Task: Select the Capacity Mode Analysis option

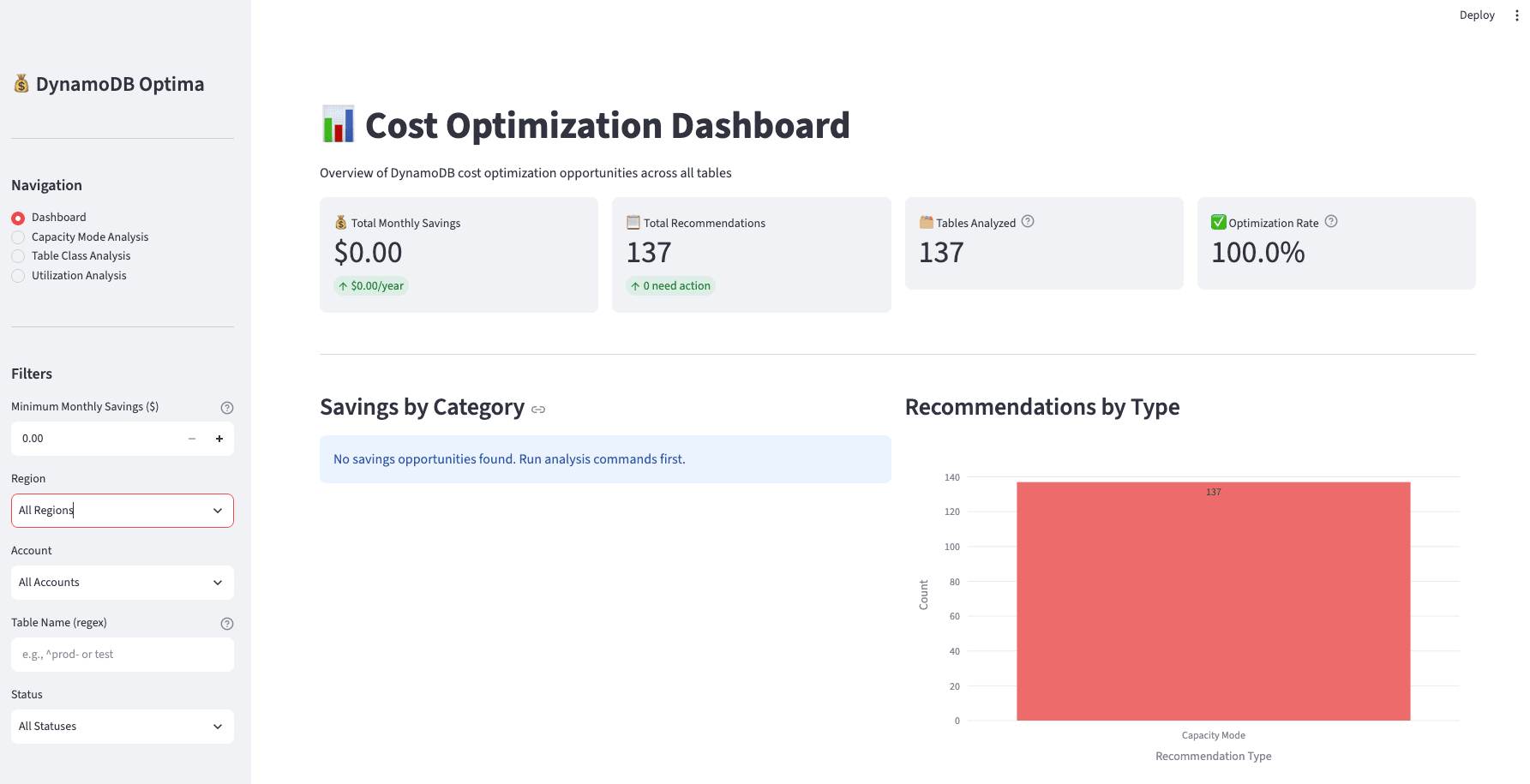Action: click(80, 237)
